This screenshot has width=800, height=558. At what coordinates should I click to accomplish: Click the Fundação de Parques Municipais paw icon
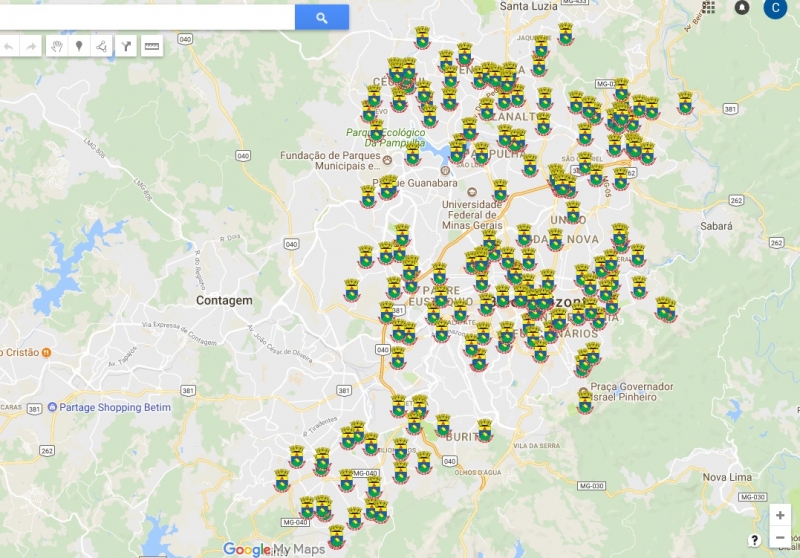pos(387,160)
